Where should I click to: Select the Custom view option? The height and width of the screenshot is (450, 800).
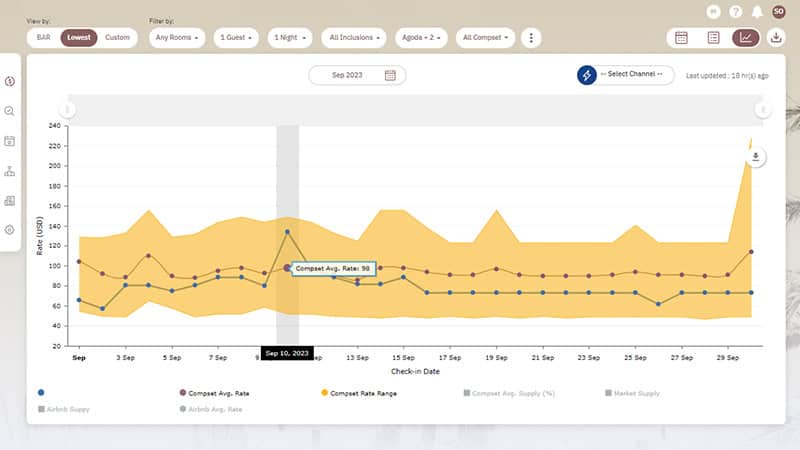[117, 38]
